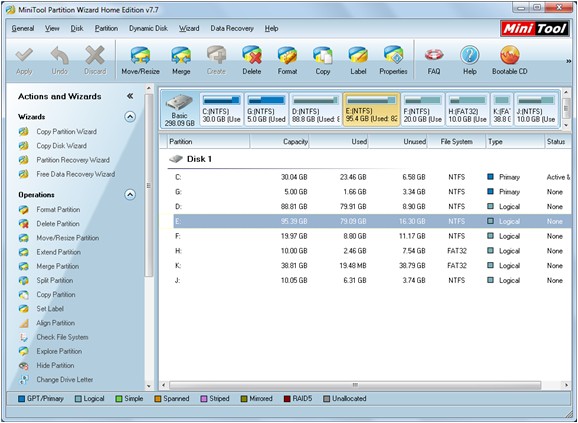Click disk map scroll down arrow
578x423 pixels.
567,126
